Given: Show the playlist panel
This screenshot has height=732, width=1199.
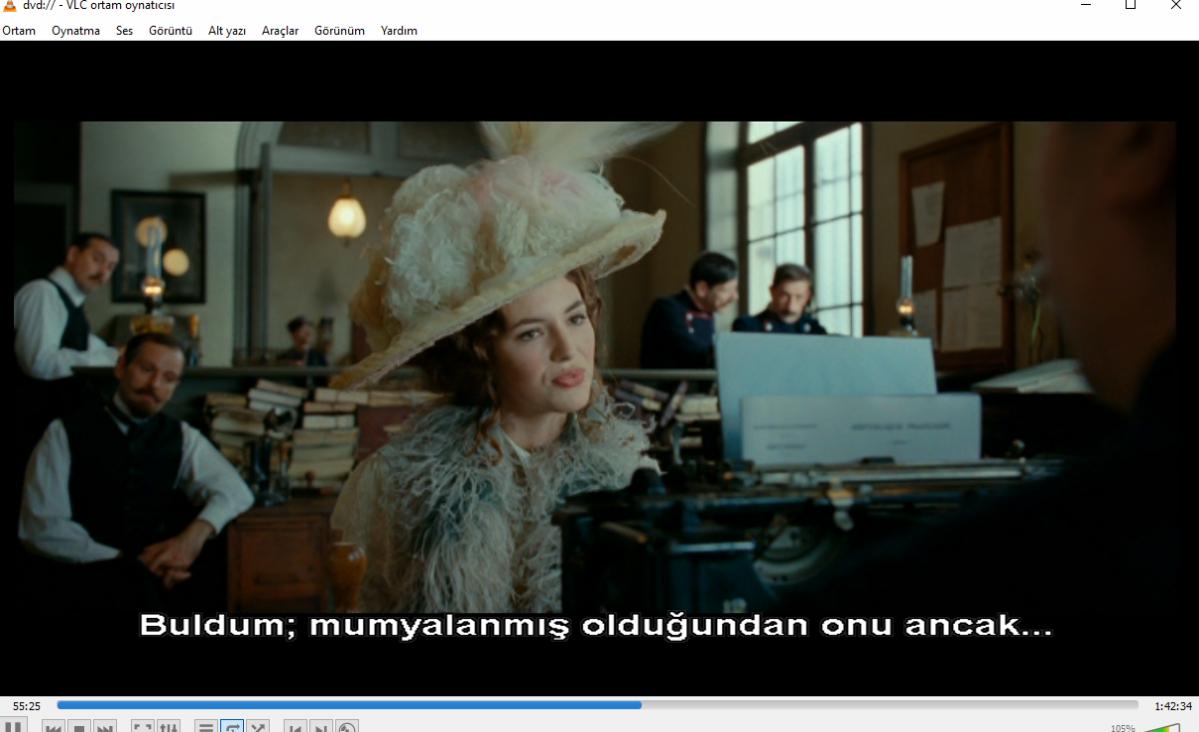Looking at the screenshot, I should pyautogui.click(x=206, y=727).
